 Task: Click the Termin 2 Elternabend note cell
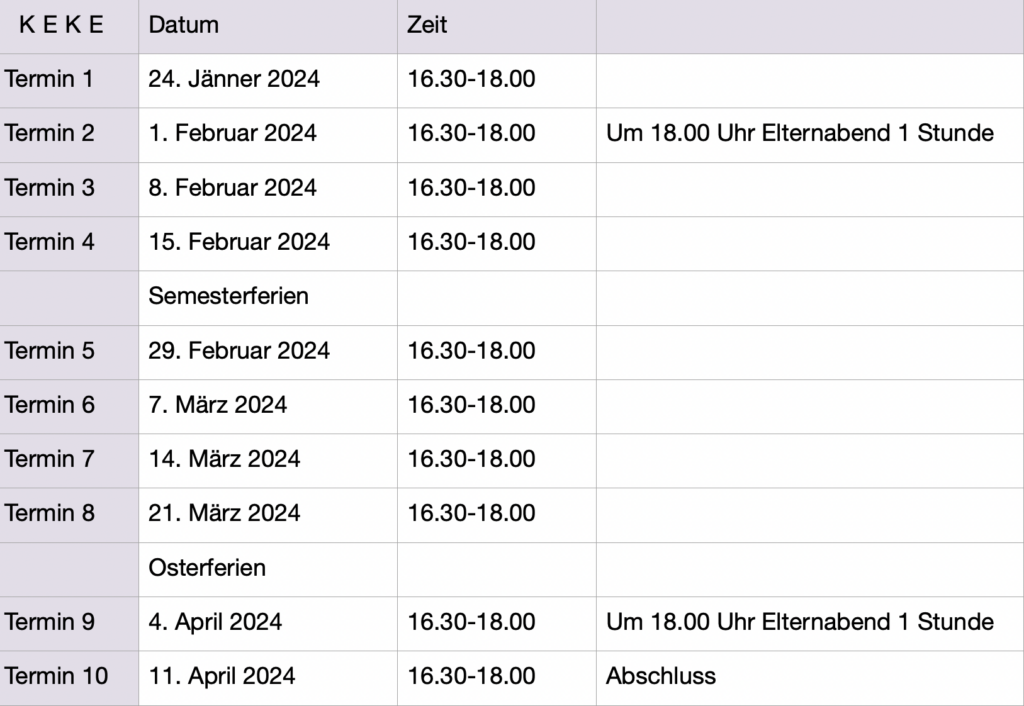(x=800, y=133)
